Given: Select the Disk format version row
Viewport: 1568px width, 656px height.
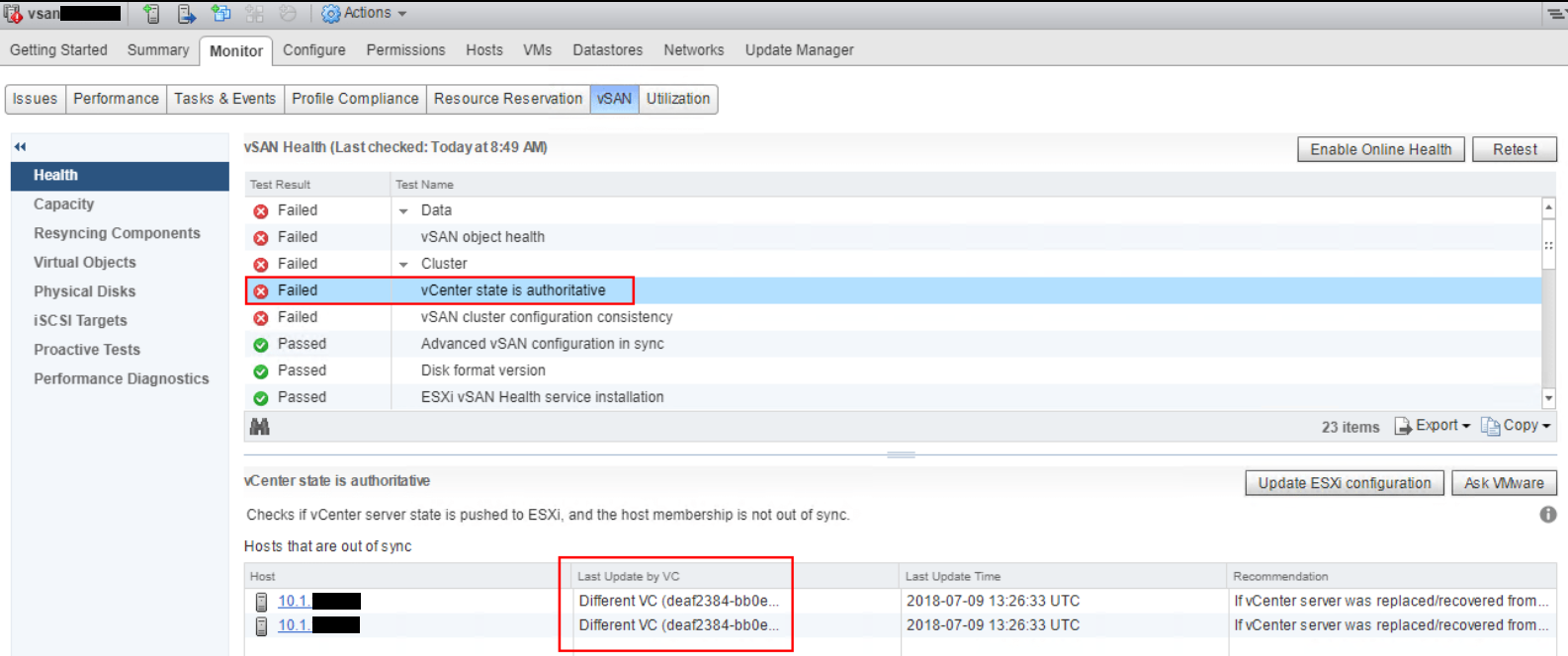Looking at the screenshot, I should [x=893, y=370].
